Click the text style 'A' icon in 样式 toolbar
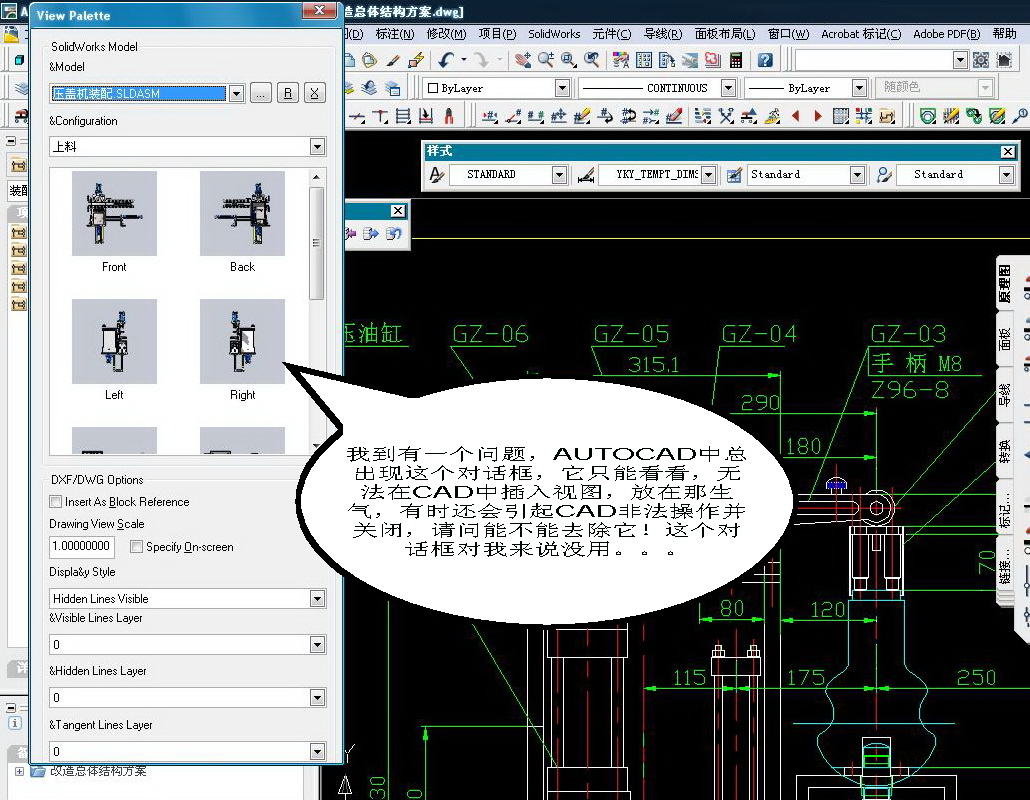 click(x=436, y=175)
